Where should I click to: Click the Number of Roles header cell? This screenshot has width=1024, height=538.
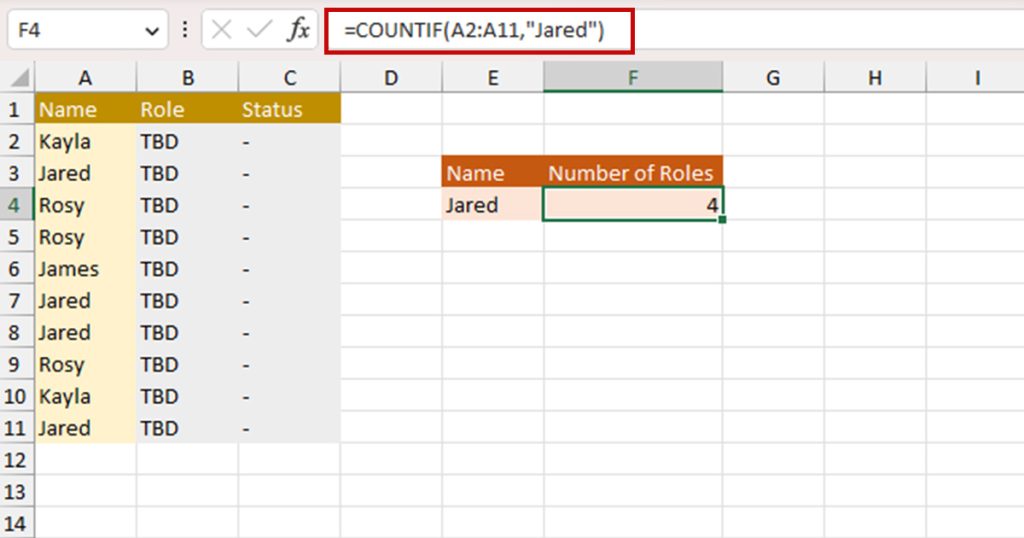[x=633, y=172]
